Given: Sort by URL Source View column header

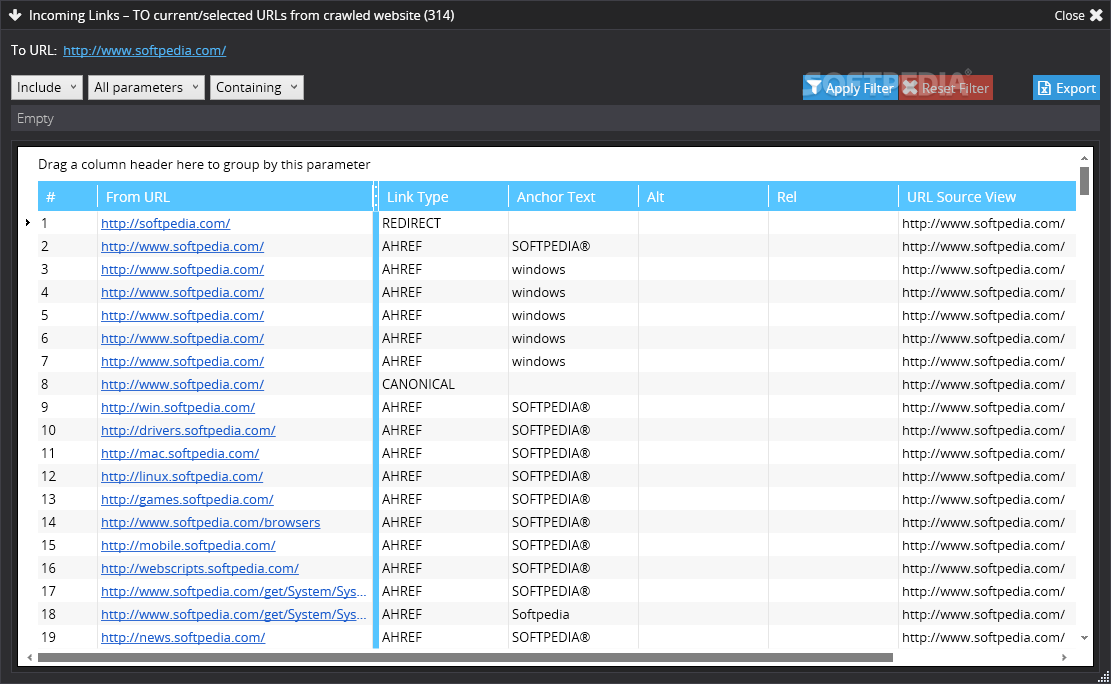Looking at the screenshot, I should point(987,196).
